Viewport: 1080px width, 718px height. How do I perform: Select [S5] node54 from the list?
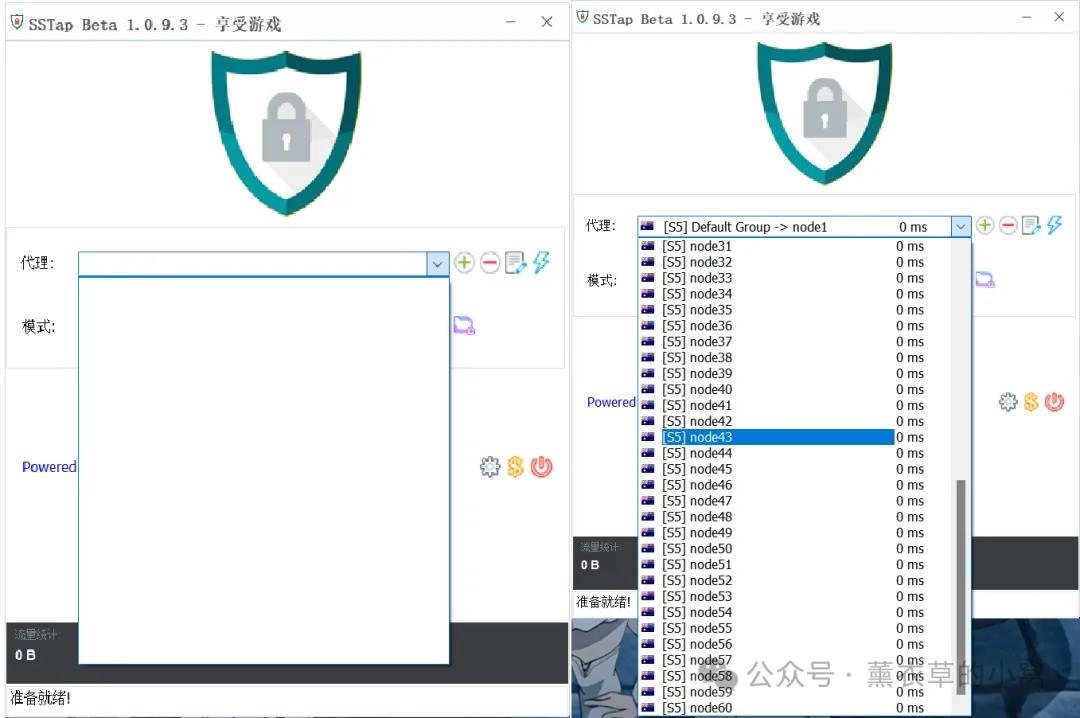(795, 612)
